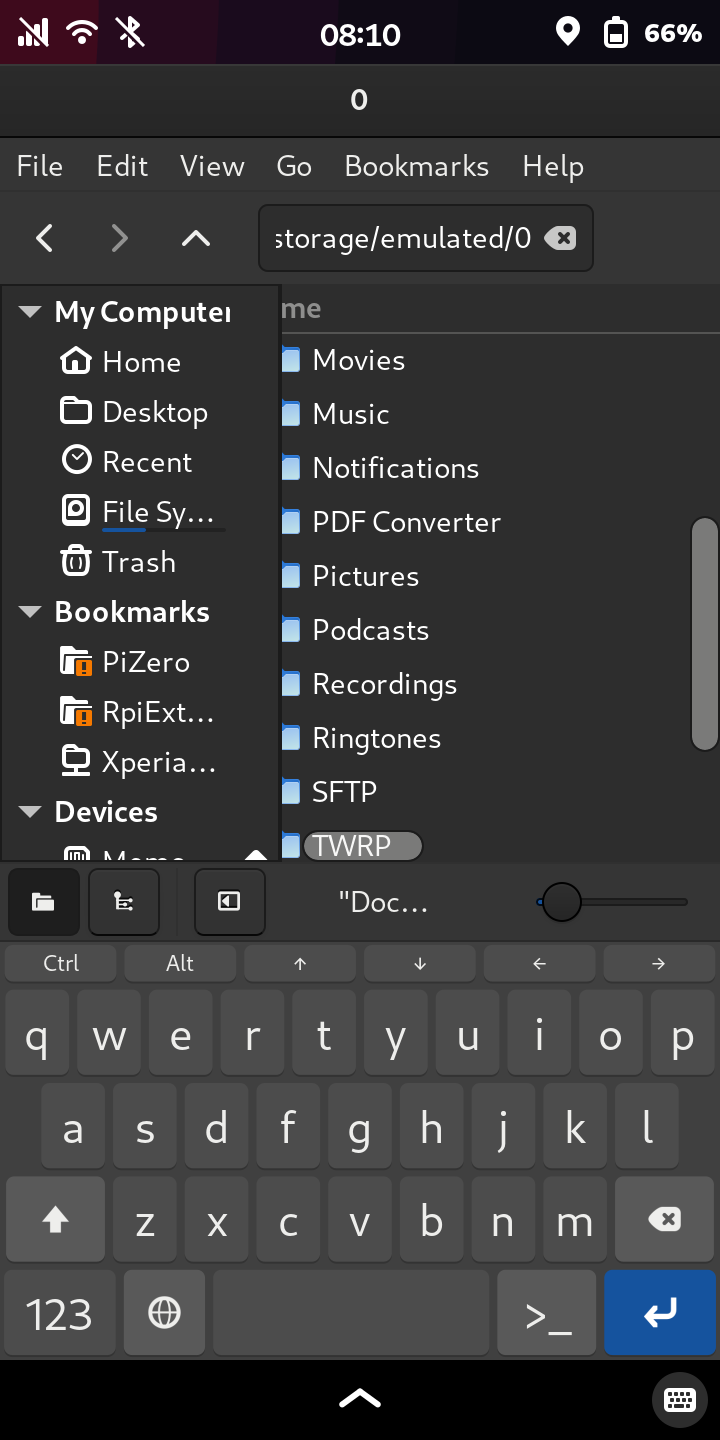Toggle the tree view sidebar

click(124, 902)
